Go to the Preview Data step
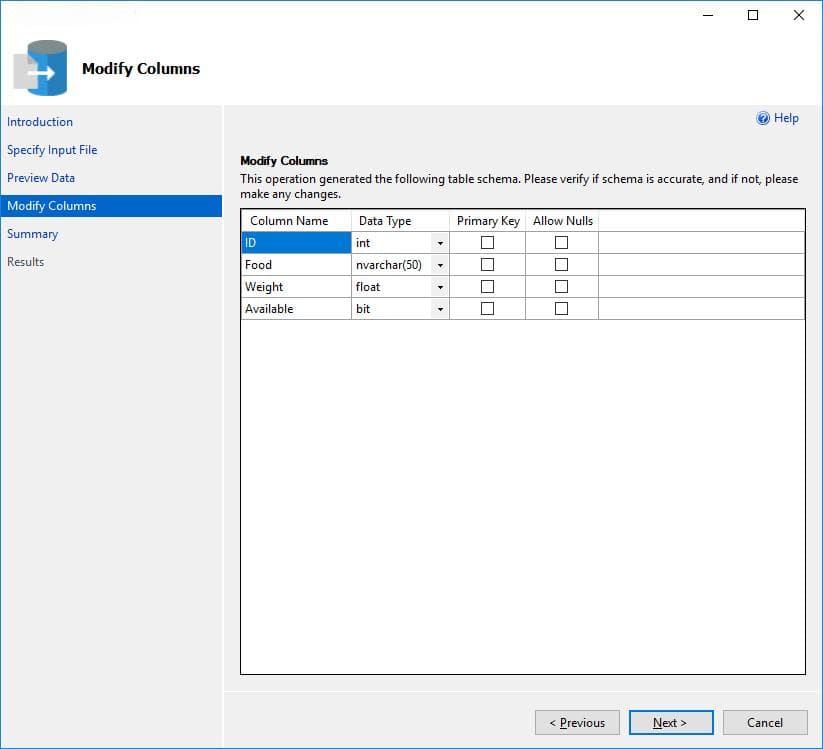The image size is (823, 749). pyautogui.click(x=41, y=178)
